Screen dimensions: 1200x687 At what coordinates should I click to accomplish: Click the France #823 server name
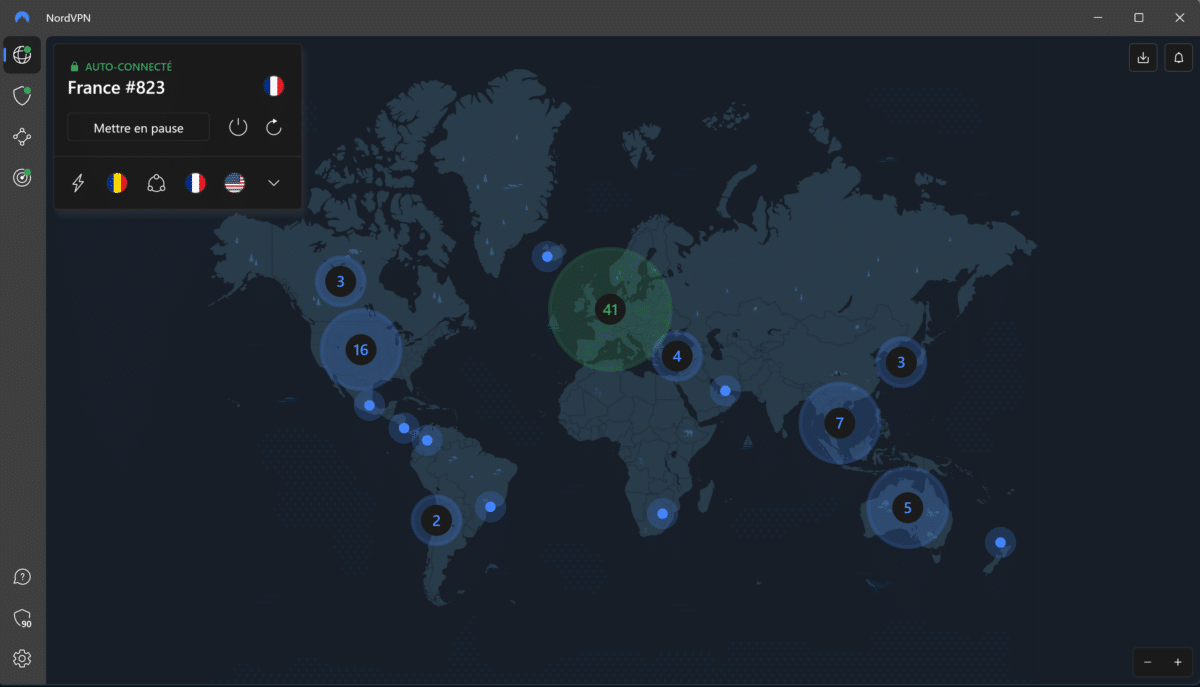pos(116,88)
